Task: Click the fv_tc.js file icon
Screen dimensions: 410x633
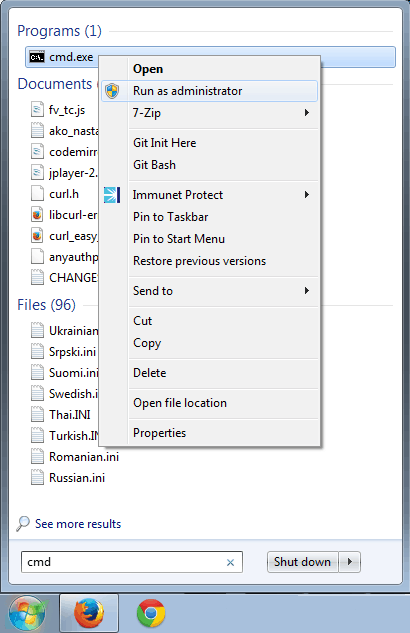Action: [37, 110]
